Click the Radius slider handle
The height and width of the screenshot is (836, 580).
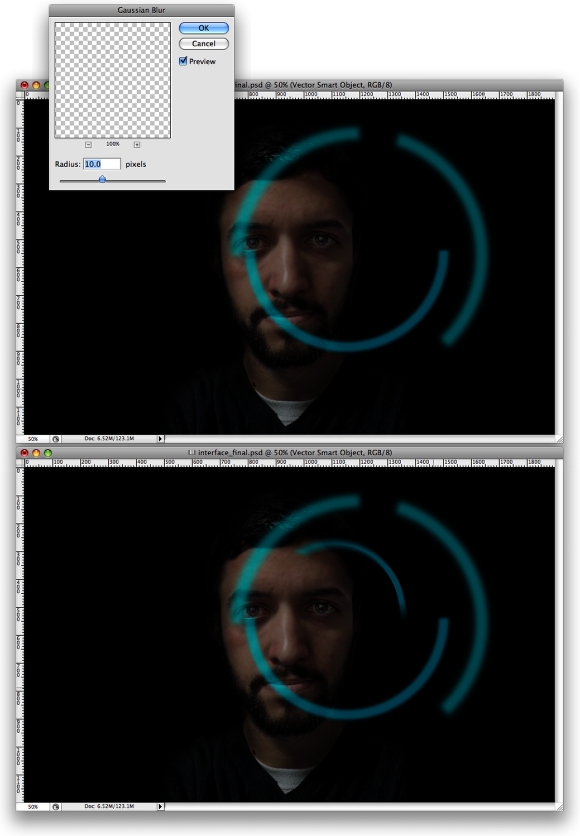pos(102,180)
